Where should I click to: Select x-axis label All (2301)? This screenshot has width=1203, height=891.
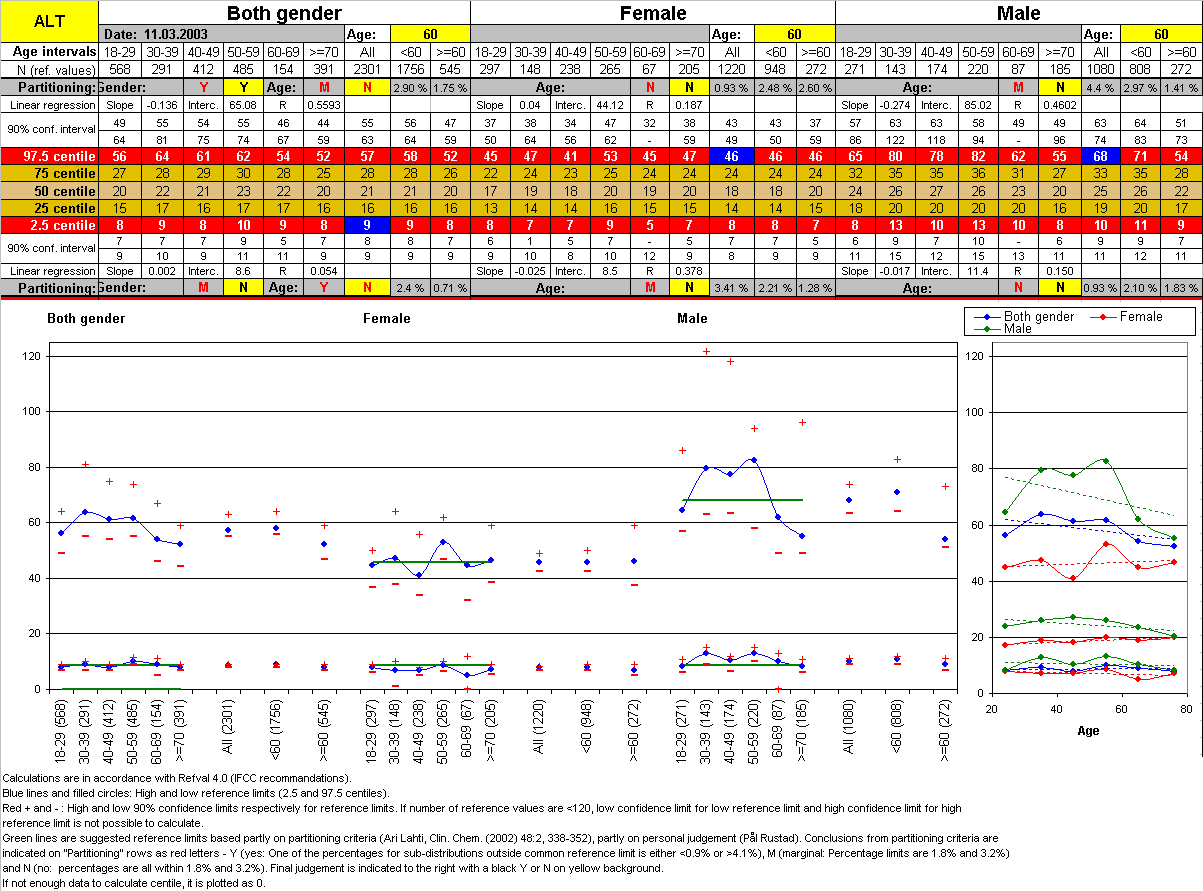229,729
